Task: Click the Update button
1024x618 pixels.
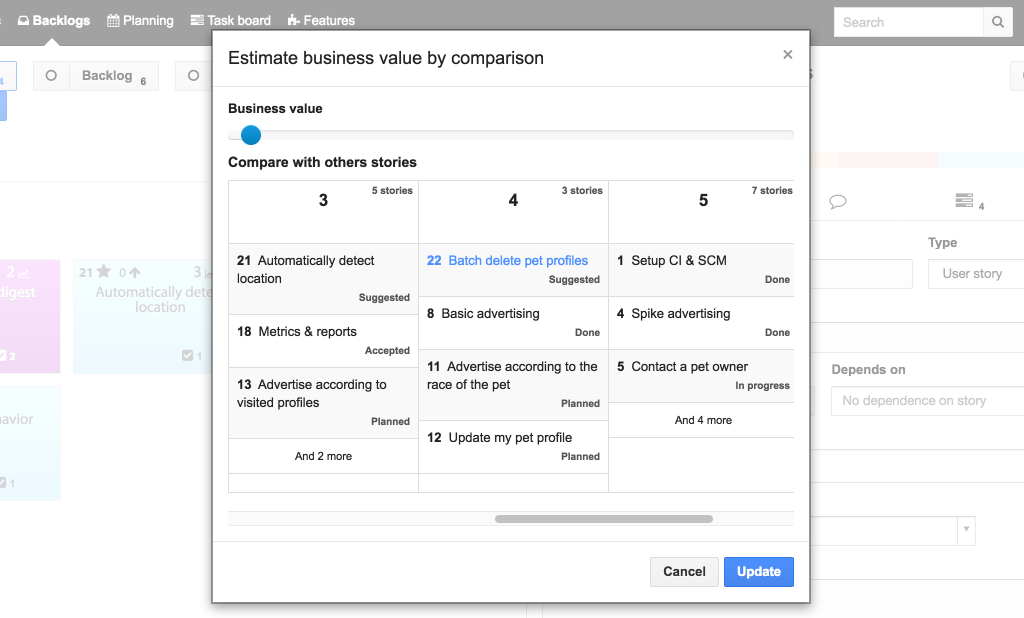Action: point(758,572)
